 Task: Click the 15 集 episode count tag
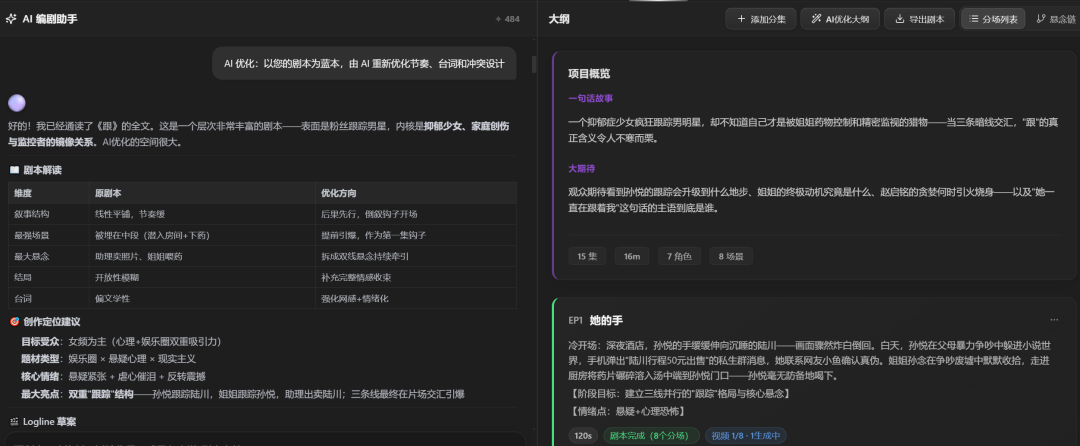pyautogui.click(x=587, y=256)
